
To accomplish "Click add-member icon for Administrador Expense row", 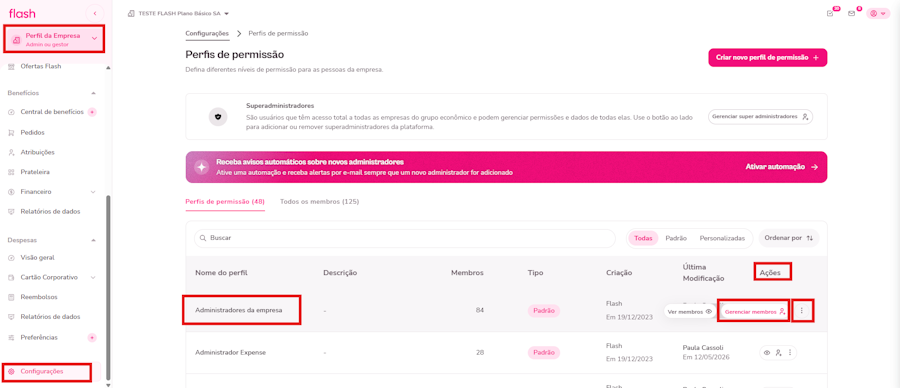I will coord(779,352).
